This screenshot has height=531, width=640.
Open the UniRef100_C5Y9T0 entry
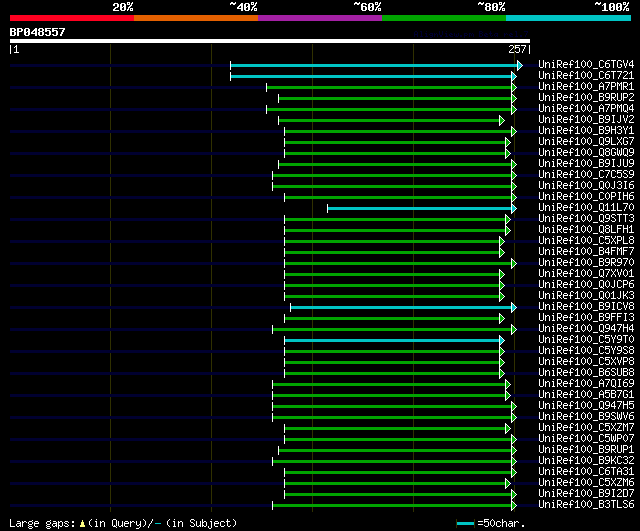(x=586, y=340)
